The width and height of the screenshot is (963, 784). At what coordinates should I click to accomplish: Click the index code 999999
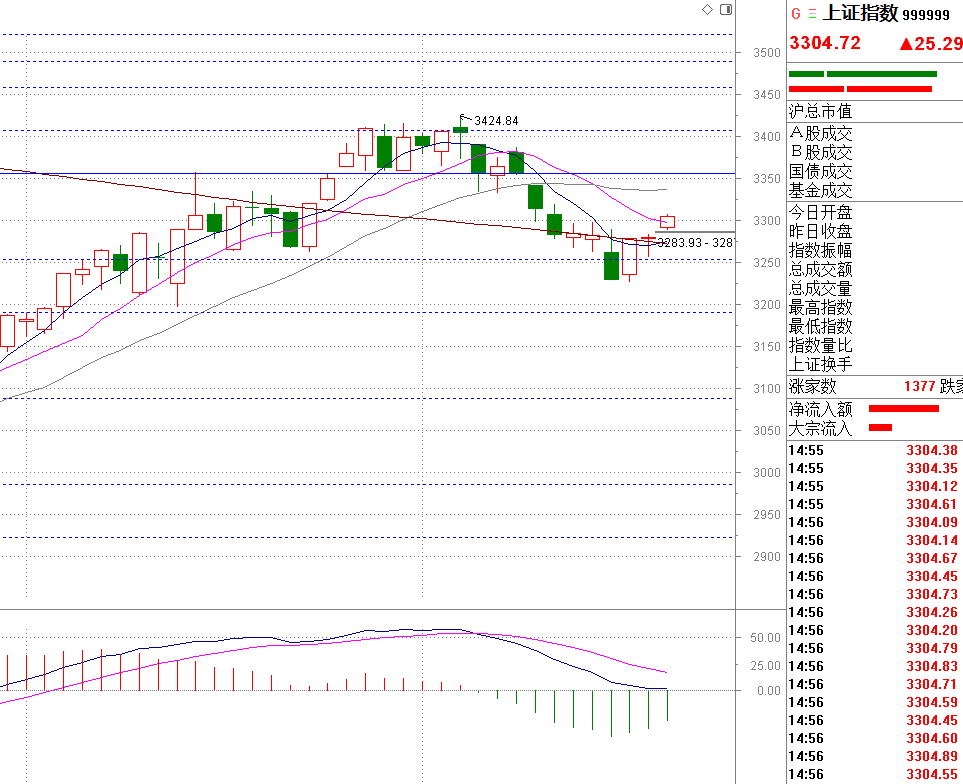(x=926, y=15)
